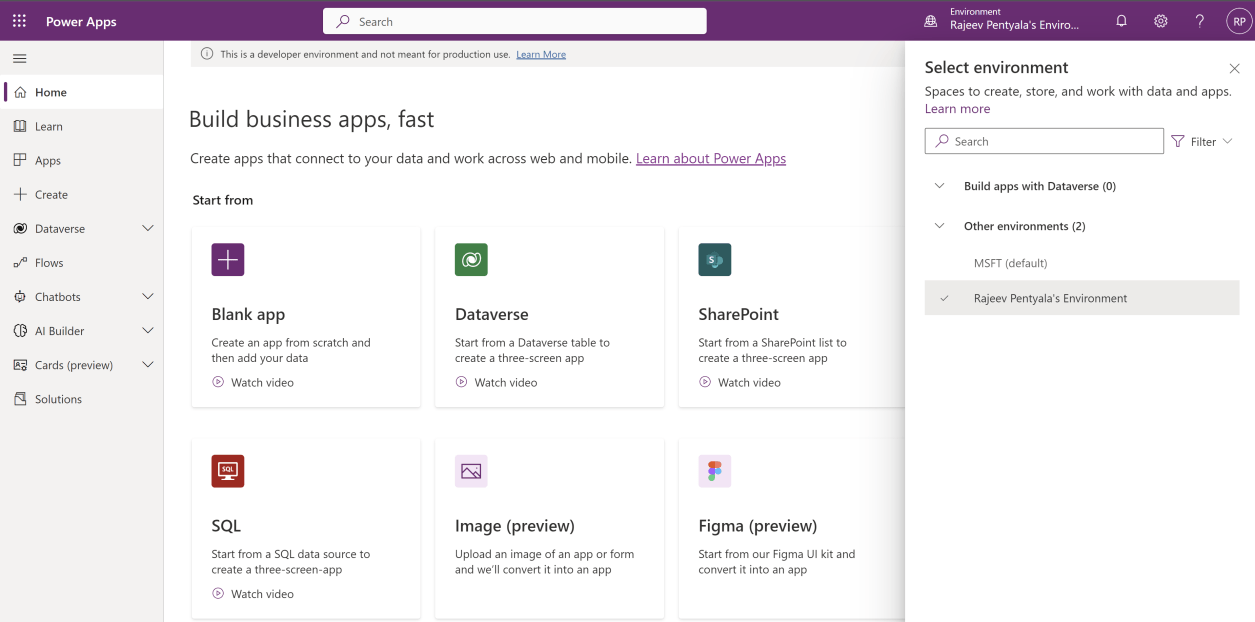Click the environment panel search field
Viewport: 1255px width, 622px height.
click(x=1043, y=140)
